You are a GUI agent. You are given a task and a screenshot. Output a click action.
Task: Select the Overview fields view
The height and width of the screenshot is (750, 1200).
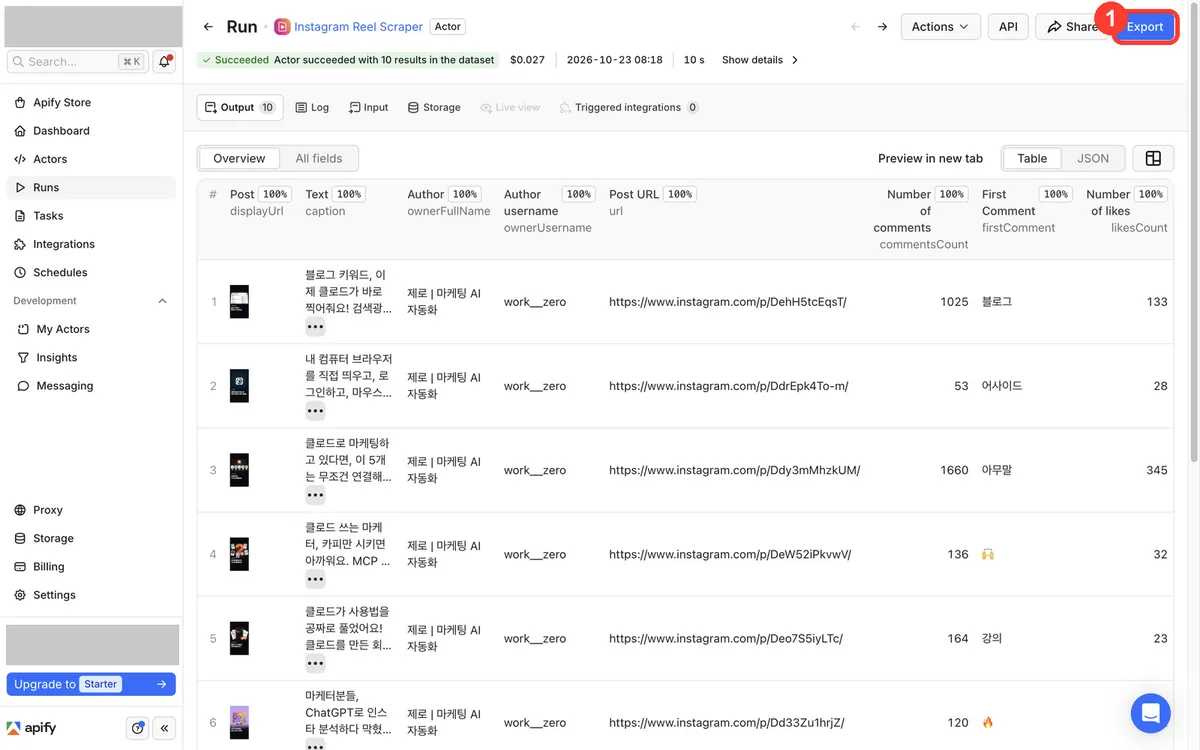click(x=239, y=158)
